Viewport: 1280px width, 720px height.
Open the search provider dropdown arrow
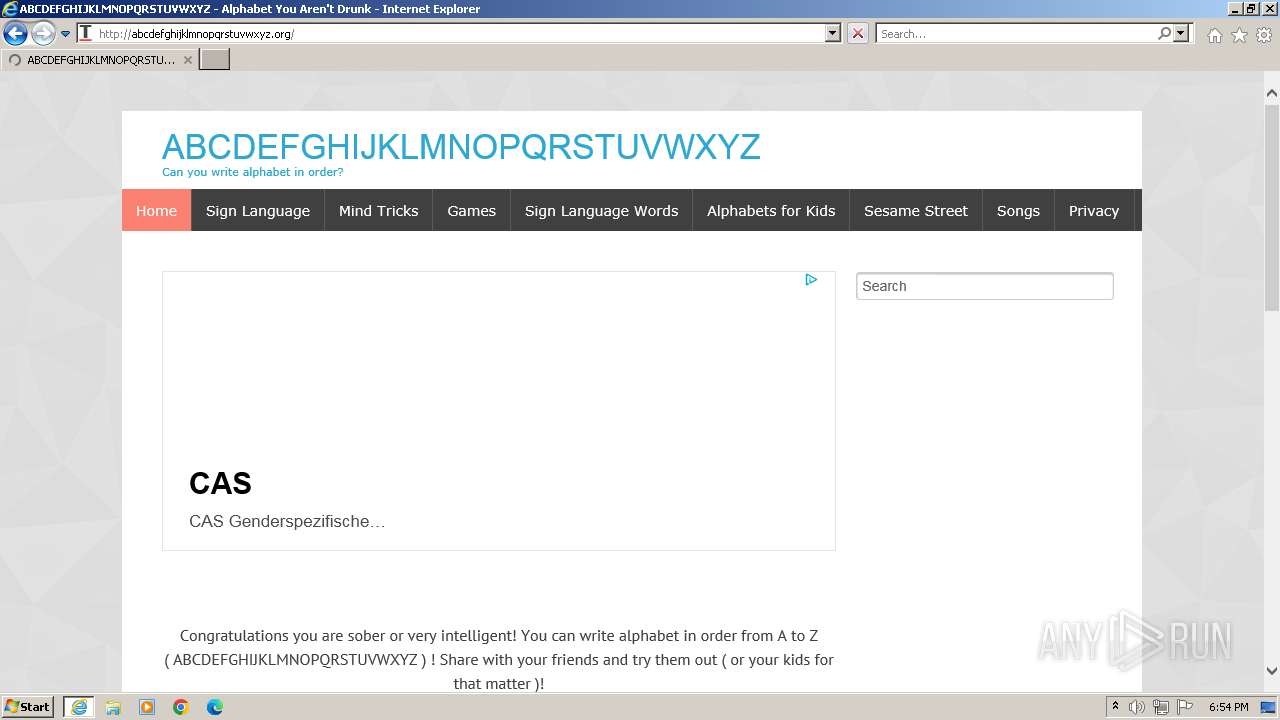(x=1182, y=33)
